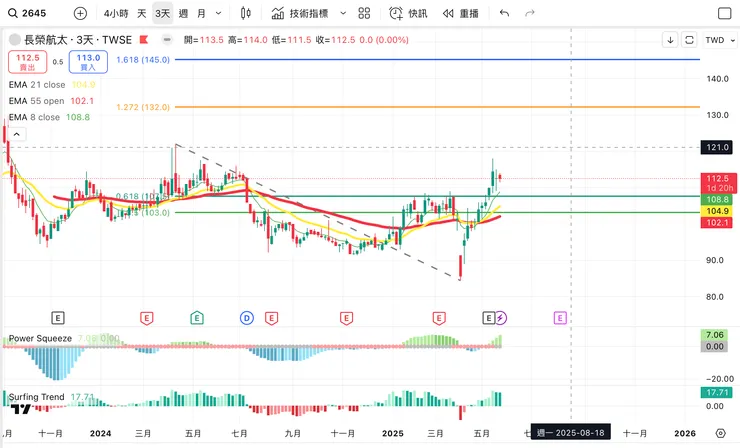Viewport: 740px width, 448px height.
Task: Switch to the 天 daily interval
Action: 142,13
